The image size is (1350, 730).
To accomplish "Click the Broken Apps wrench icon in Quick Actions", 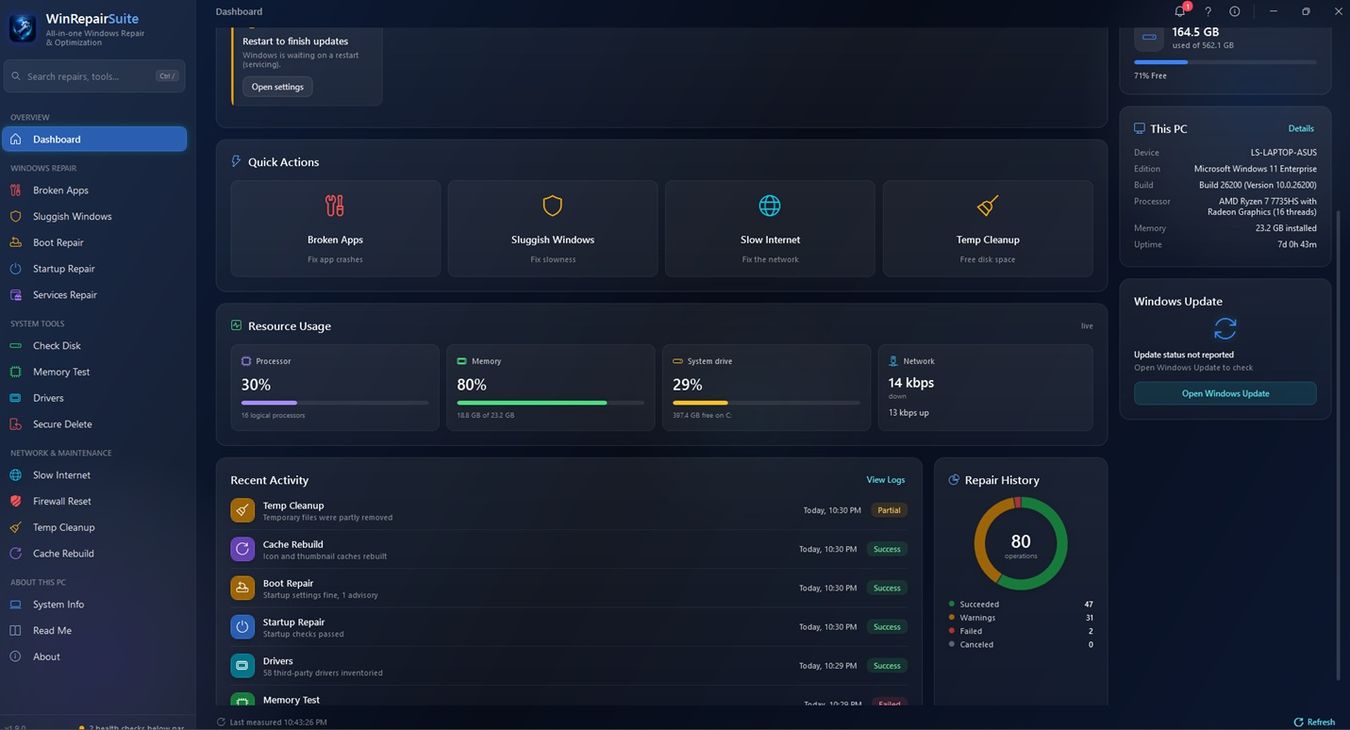I will click(335, 206).
